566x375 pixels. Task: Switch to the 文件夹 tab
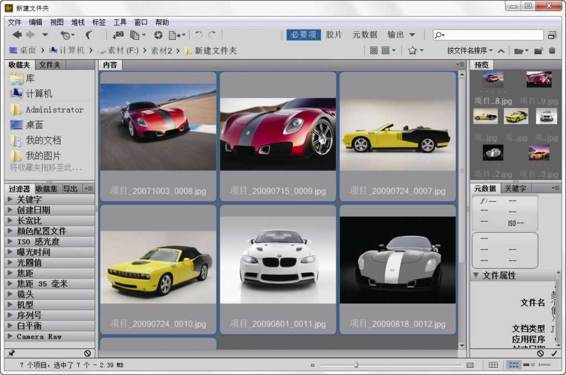(50, 65)
